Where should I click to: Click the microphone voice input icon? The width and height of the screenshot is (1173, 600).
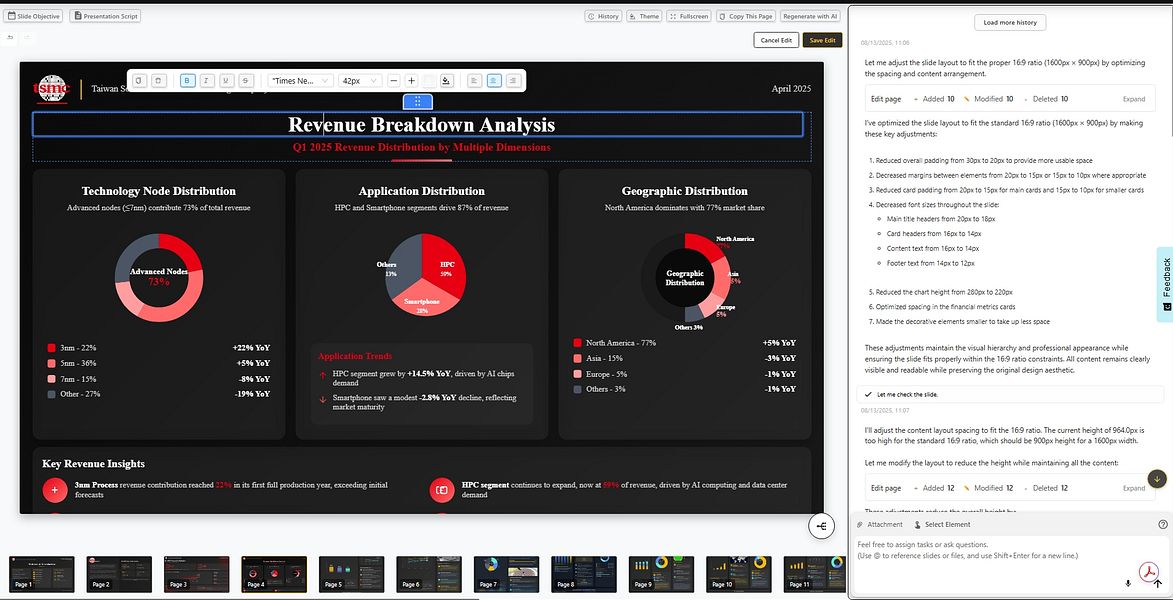(1128, 583)
